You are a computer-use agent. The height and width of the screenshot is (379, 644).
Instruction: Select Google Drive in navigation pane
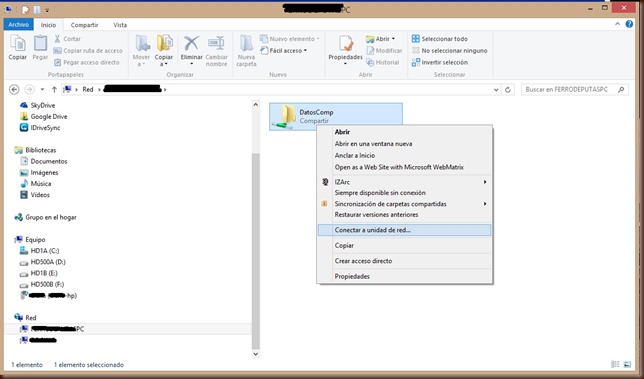point(44,117)
